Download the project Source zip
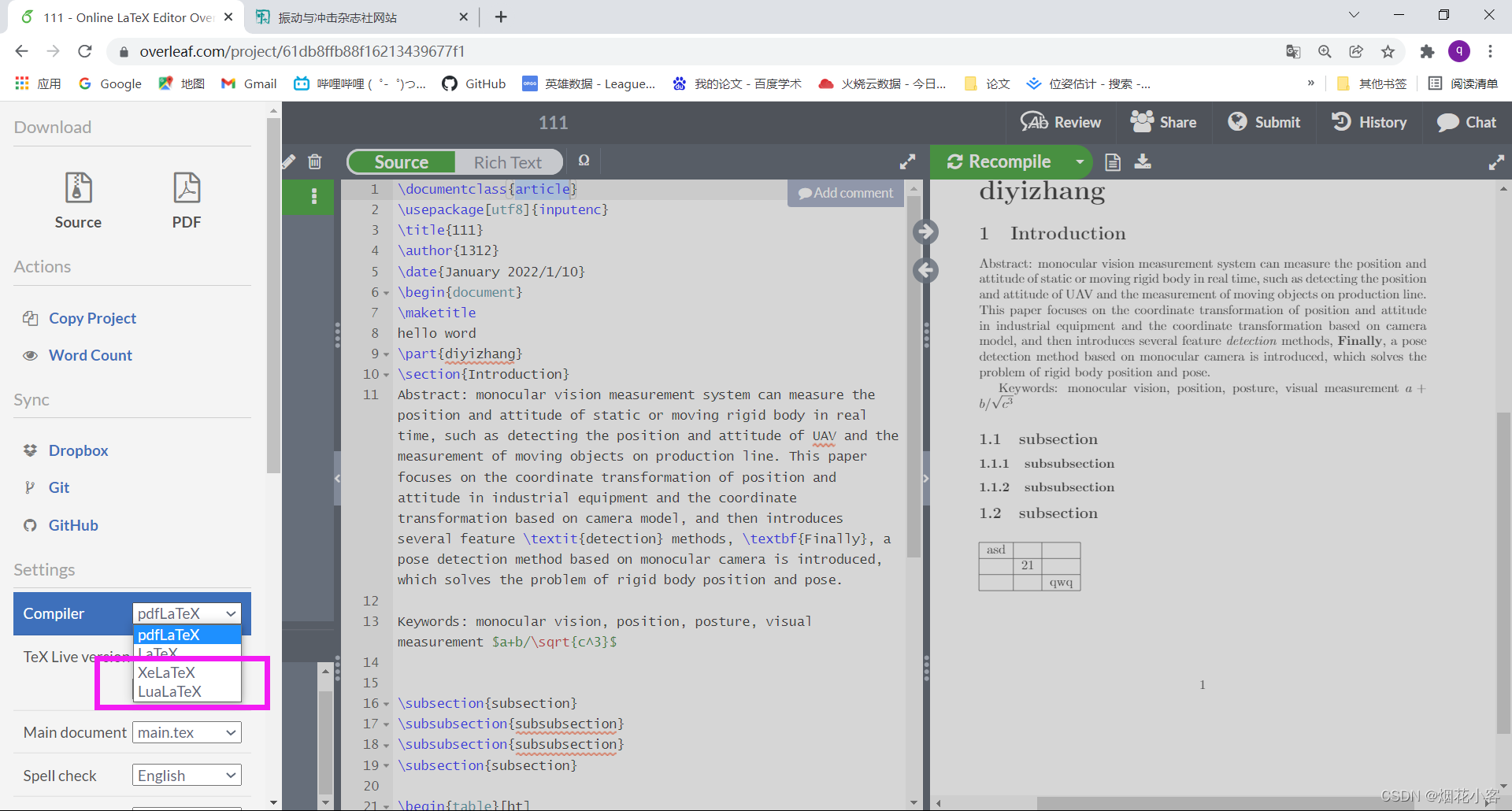The width and height of the screenshot is (1512, 811). (78, 201)
